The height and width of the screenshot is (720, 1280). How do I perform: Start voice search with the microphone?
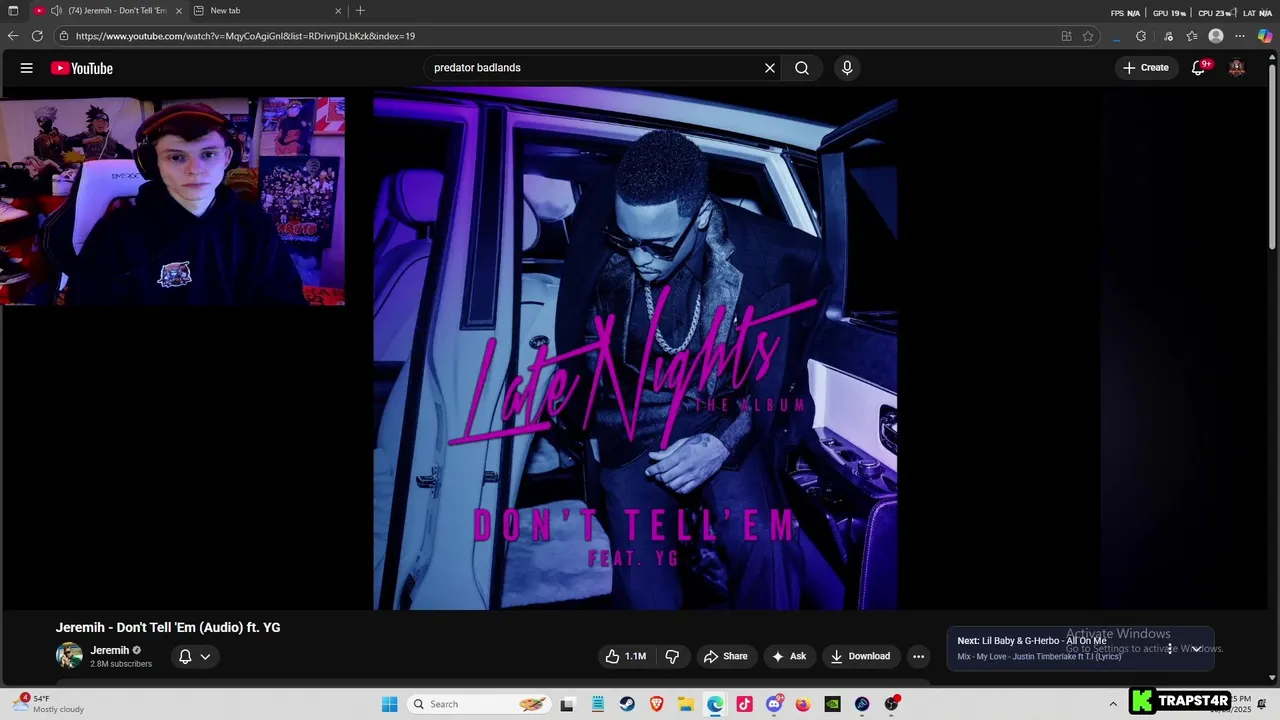(x=847, y=68)
